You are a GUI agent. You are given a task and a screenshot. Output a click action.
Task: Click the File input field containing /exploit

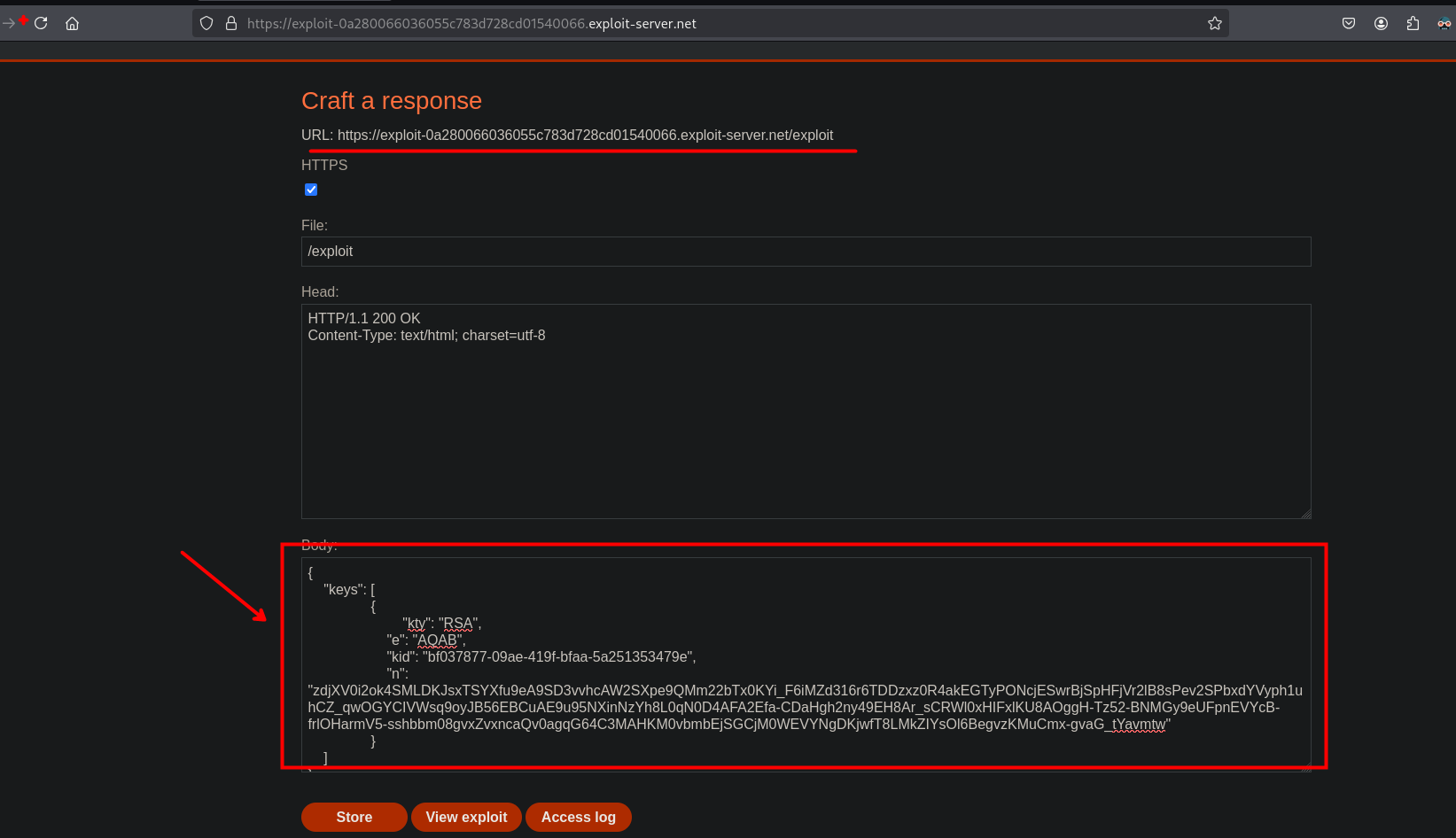tap(805, 252)
